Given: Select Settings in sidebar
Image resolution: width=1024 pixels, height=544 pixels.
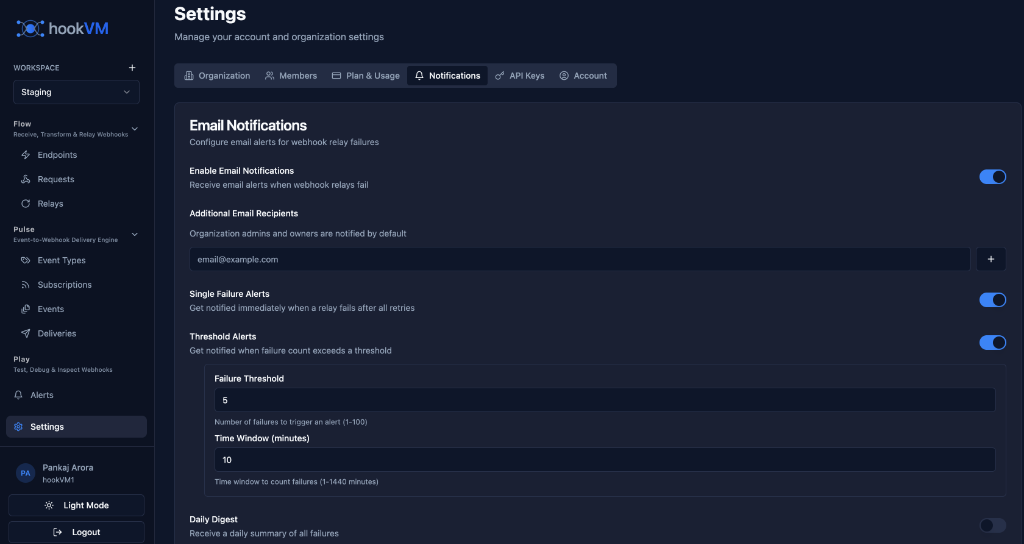Looking at the screenshot, I should click(x=76, y=426).
